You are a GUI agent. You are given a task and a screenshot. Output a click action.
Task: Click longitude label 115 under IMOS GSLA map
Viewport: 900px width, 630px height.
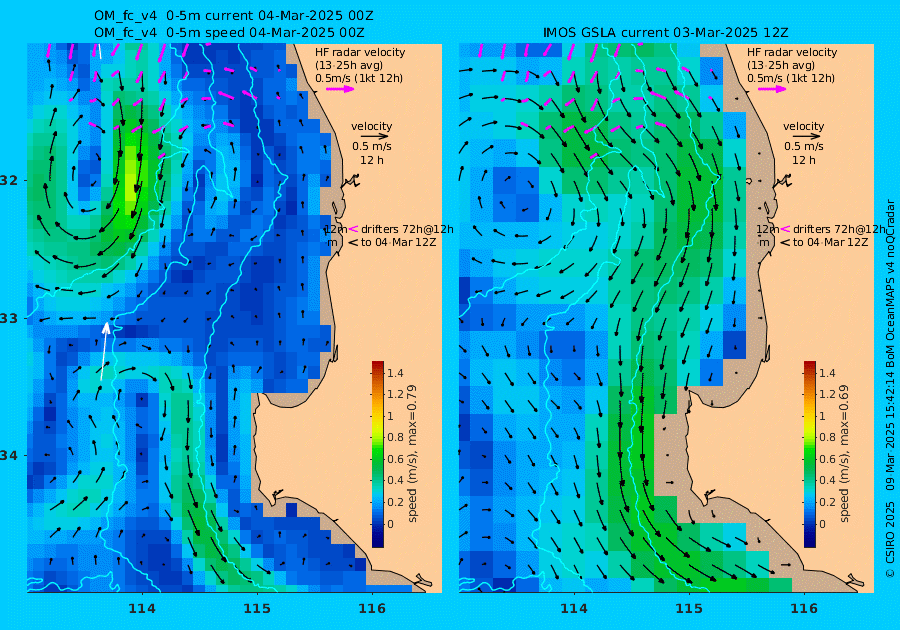689,609
